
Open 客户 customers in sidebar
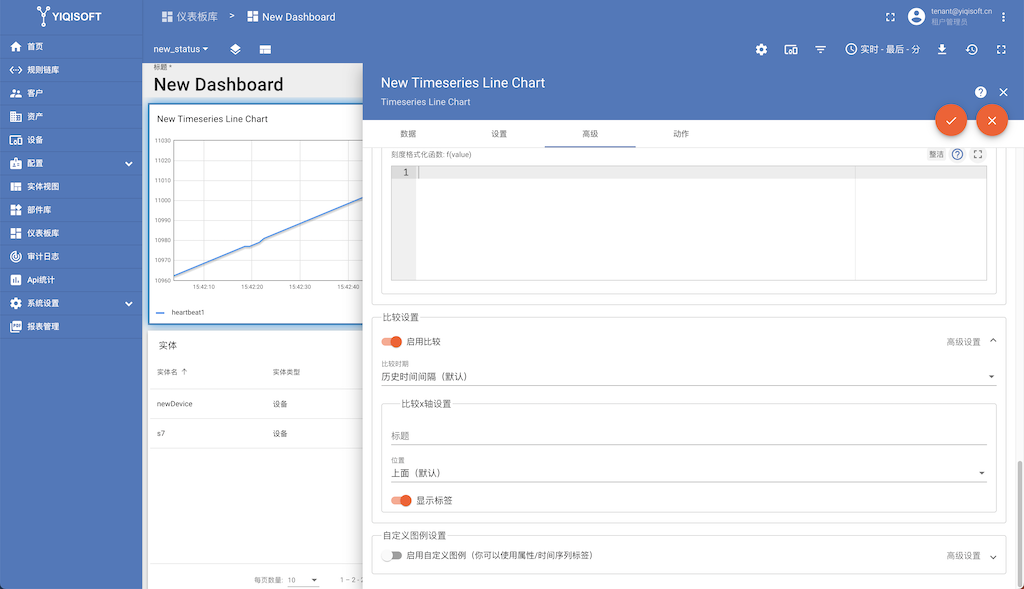pyautogui.click(x=71, y=93)
